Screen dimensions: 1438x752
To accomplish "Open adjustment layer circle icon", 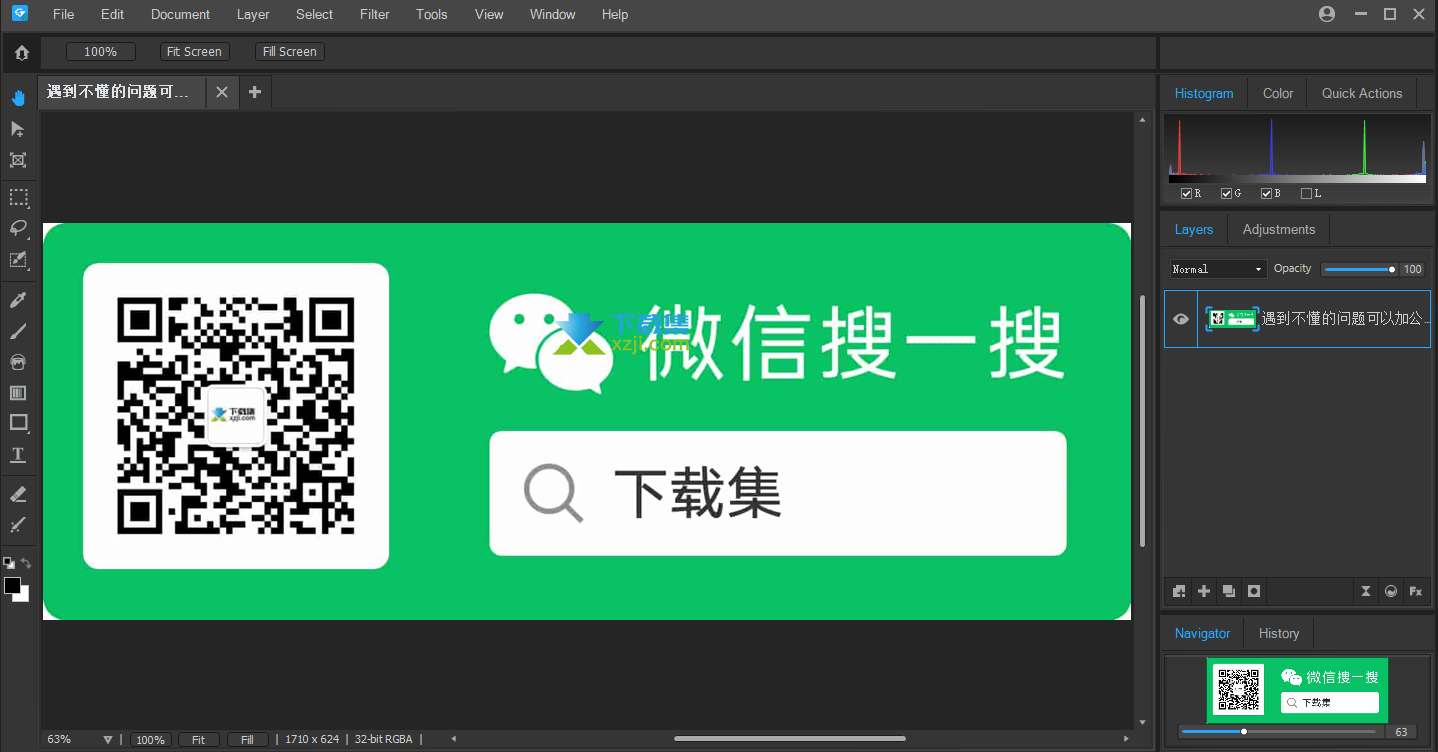I will coord(1391,591).
